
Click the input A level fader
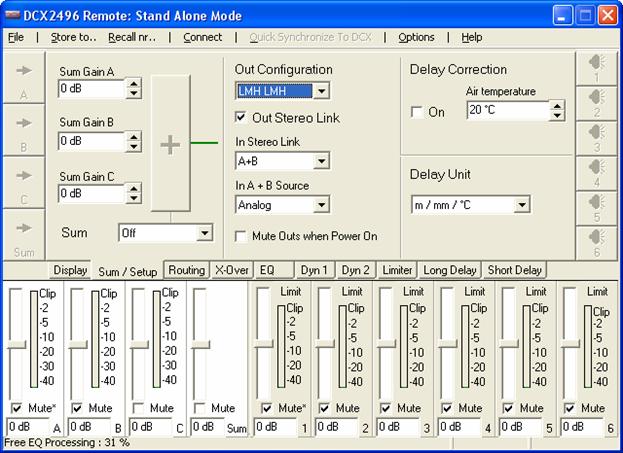(x=15, y=341)
